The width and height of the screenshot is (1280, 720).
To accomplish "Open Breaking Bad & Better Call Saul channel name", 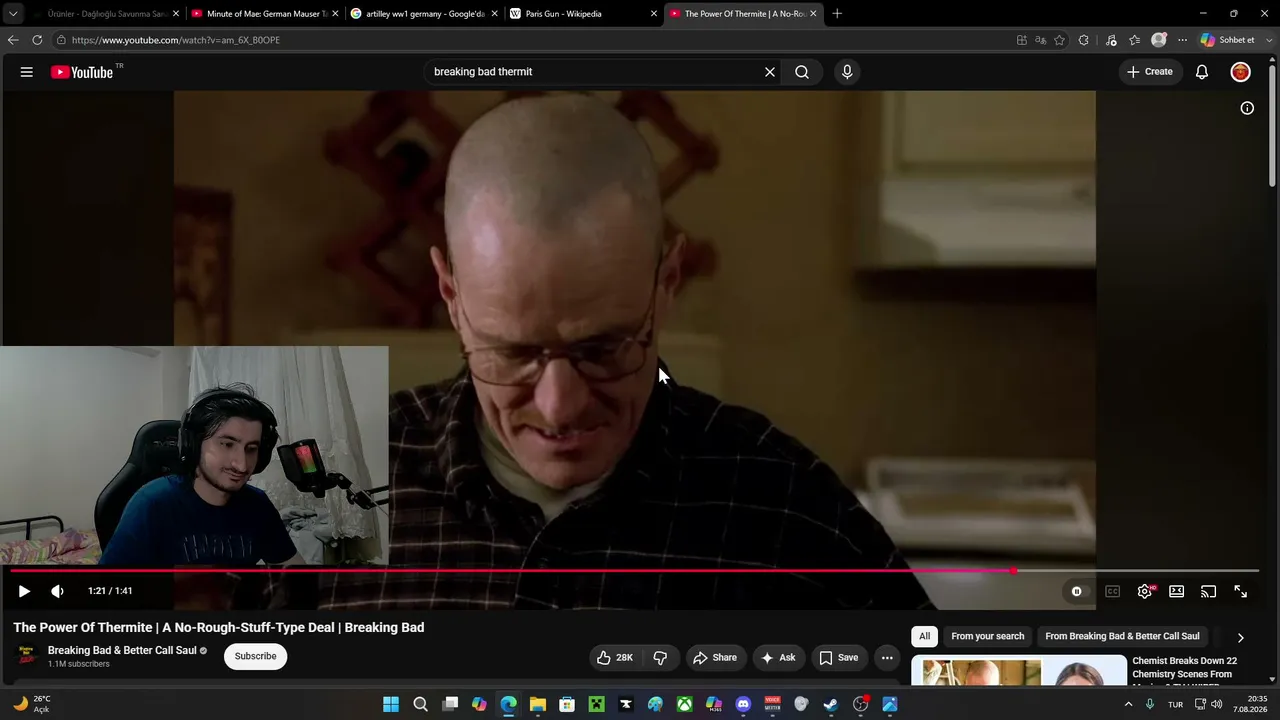I will [122, 650].
